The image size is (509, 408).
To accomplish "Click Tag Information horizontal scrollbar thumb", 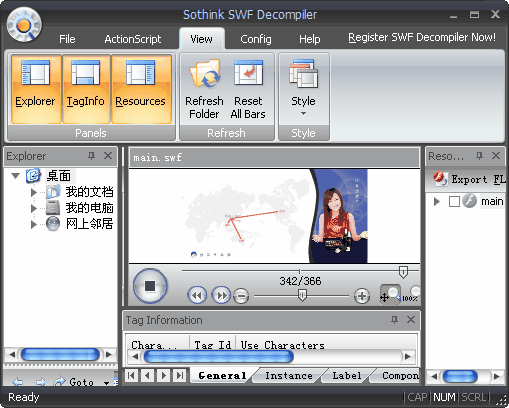I will click(x=219, y=357).
